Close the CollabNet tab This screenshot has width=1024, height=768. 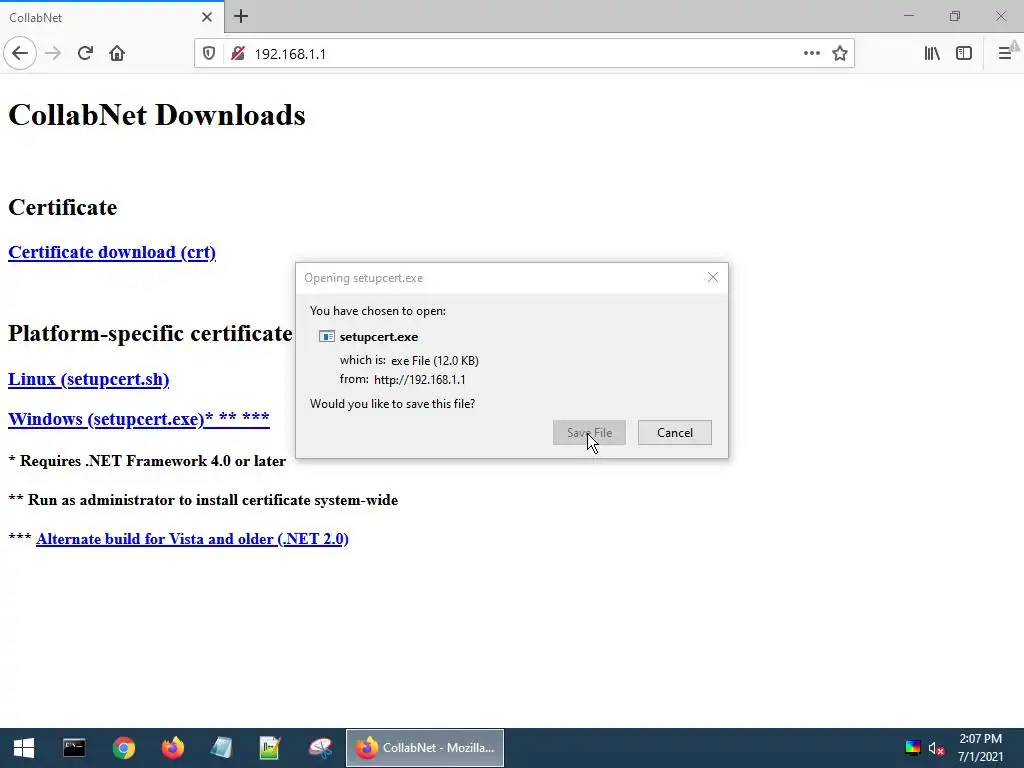(207, 17)
